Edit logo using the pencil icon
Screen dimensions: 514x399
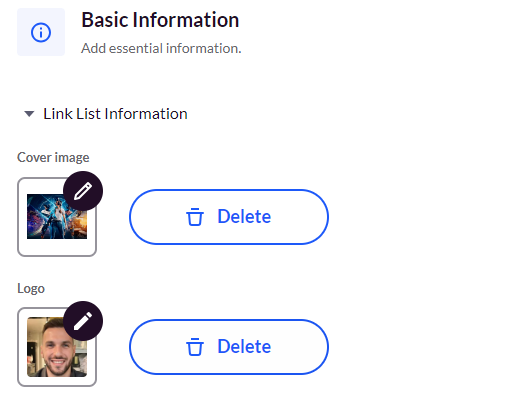click(83, 321)
